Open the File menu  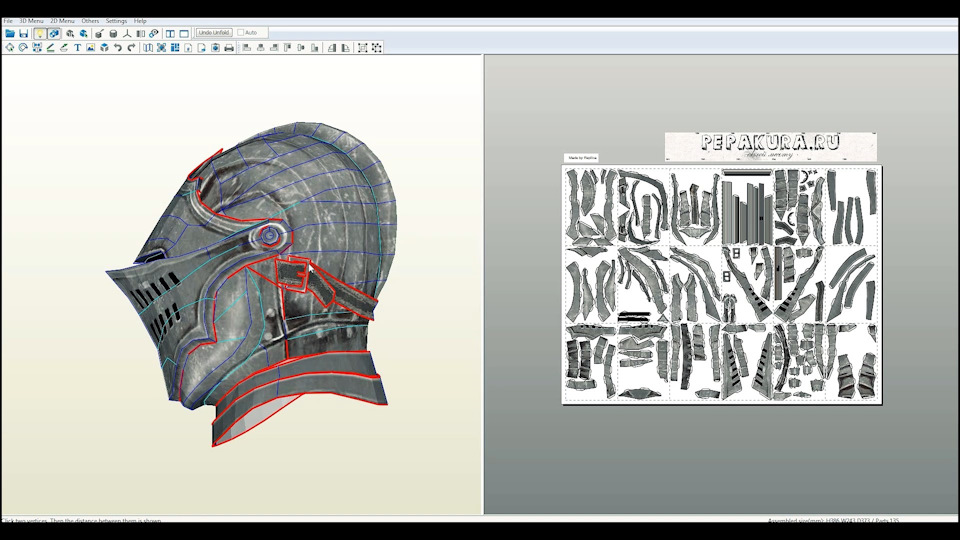point(8,21)
